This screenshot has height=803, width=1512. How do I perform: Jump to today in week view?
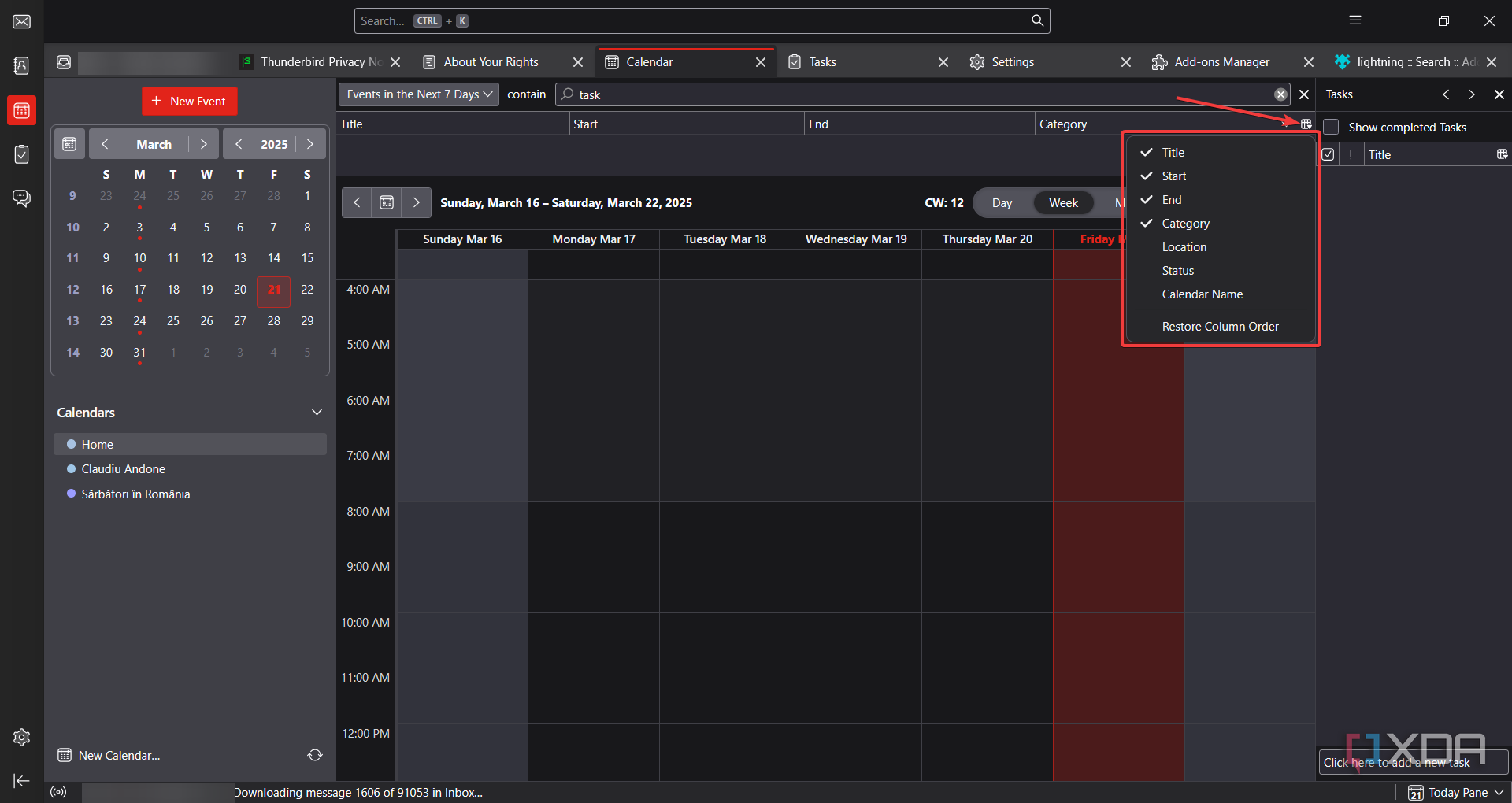click(x=387, y=202)
